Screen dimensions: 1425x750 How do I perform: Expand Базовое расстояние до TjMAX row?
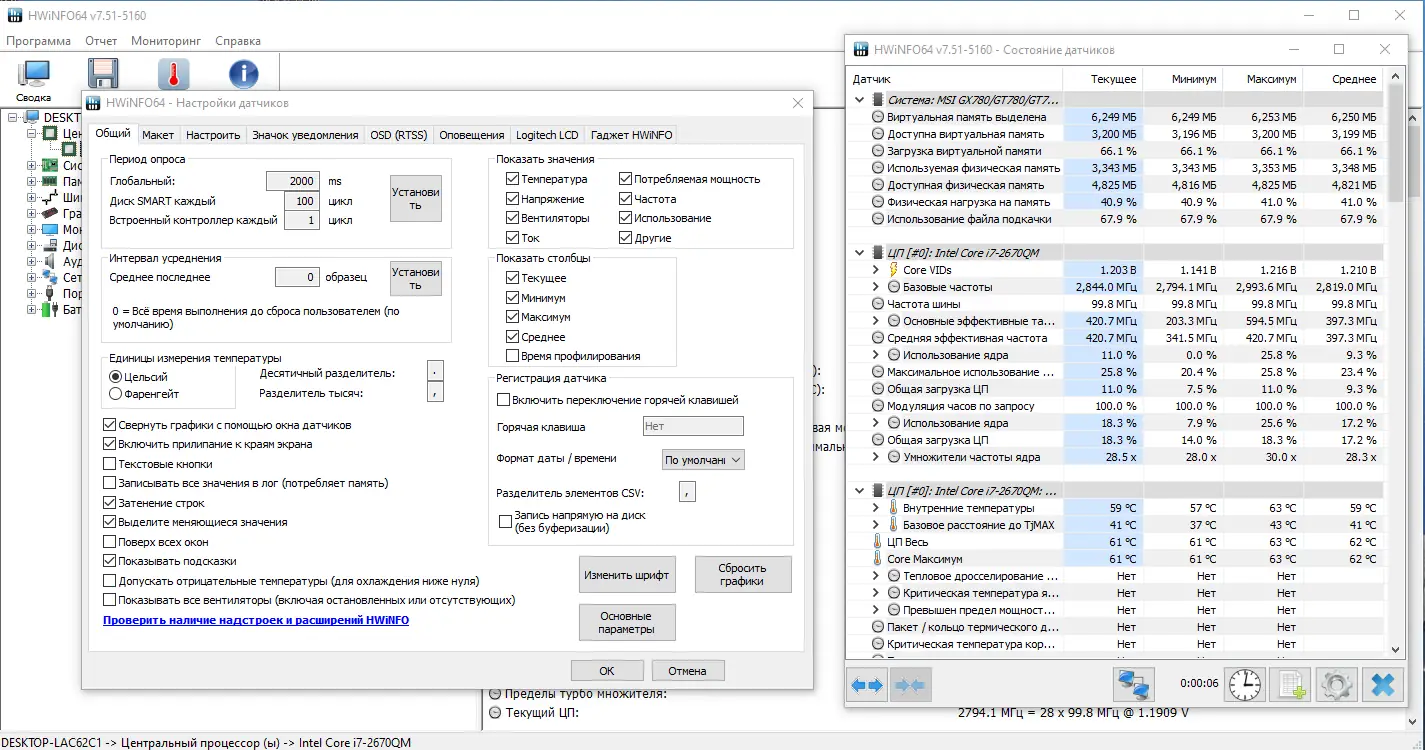click(875, 525)
